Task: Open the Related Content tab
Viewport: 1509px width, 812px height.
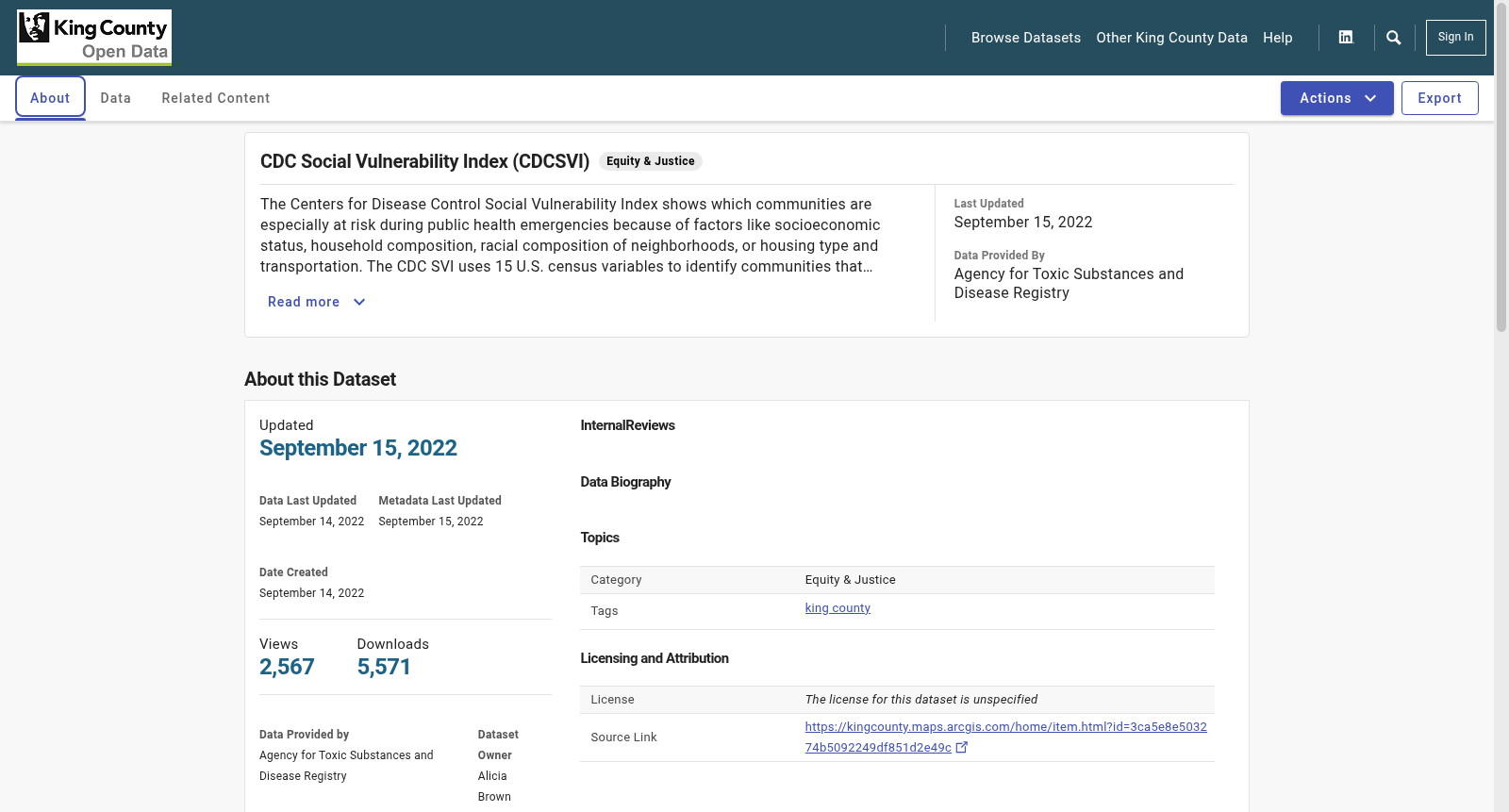Action: (x=216, y=98)
